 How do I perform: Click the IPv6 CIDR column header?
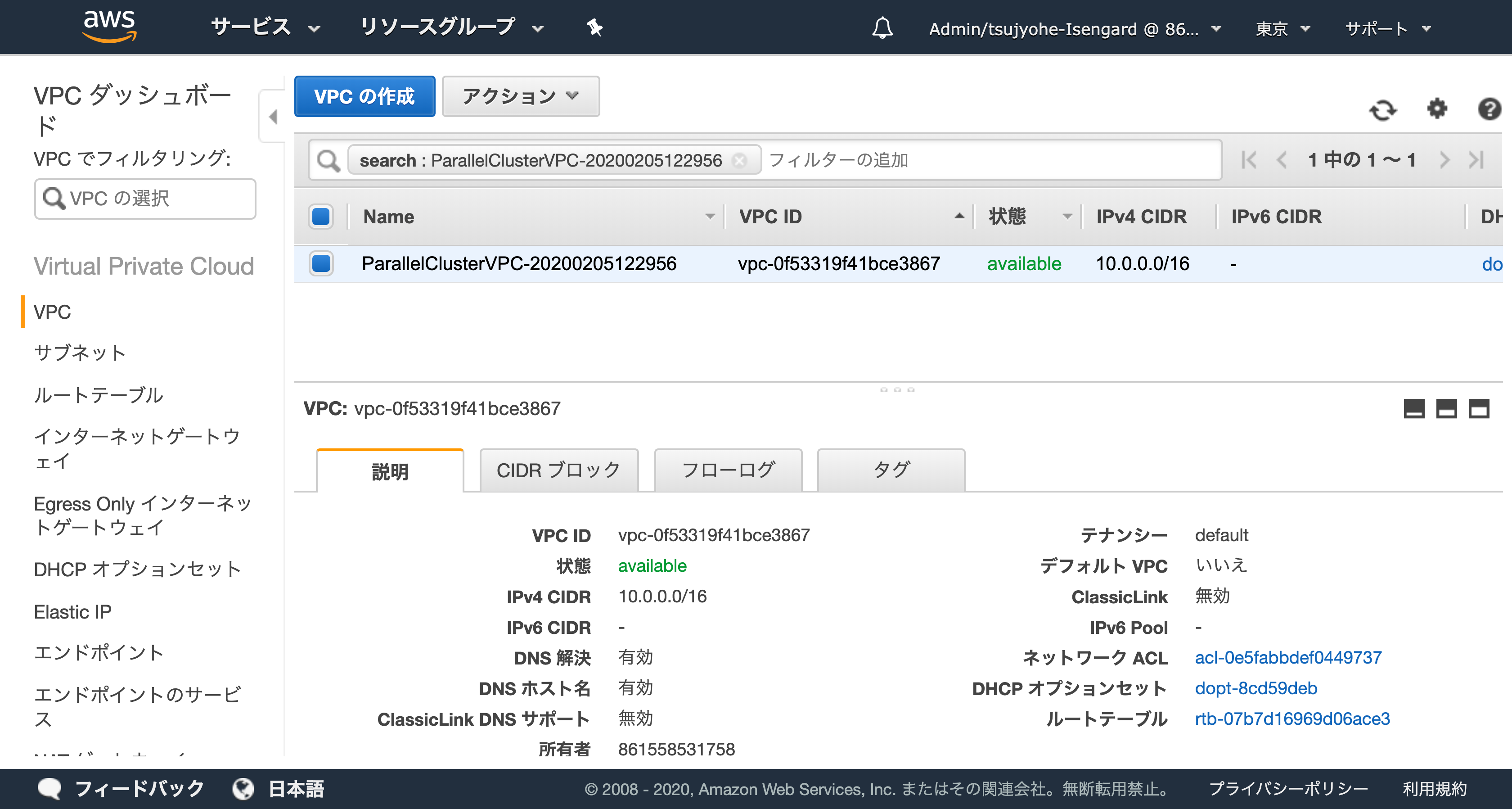(x=1276, y=217)
